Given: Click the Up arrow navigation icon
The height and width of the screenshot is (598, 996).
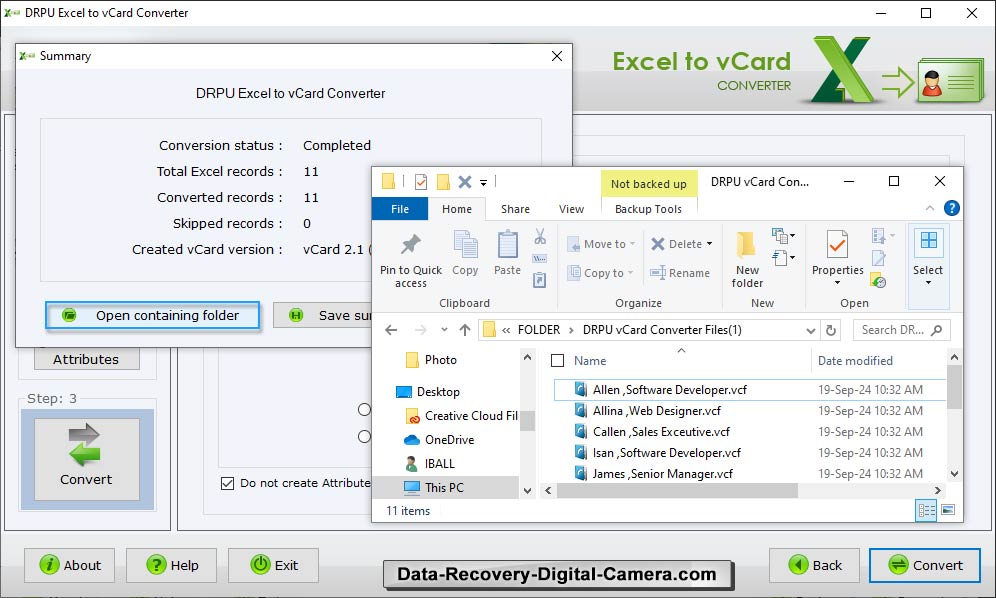Looking at the screenshot, I should pyautogui.click(x=465, y=330).
